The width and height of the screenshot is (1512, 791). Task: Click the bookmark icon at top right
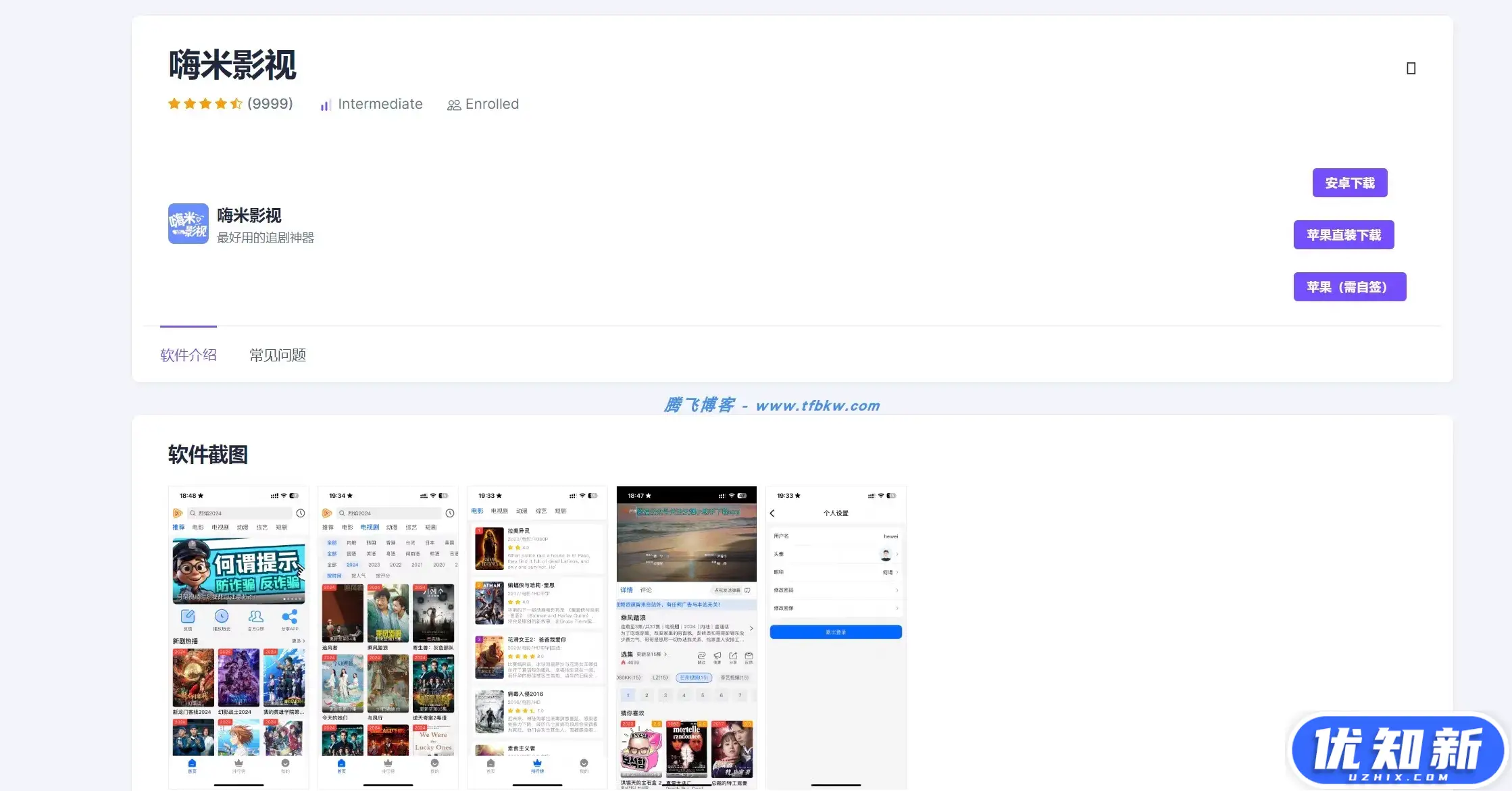pyautogui.click(x=1411, y=68)
